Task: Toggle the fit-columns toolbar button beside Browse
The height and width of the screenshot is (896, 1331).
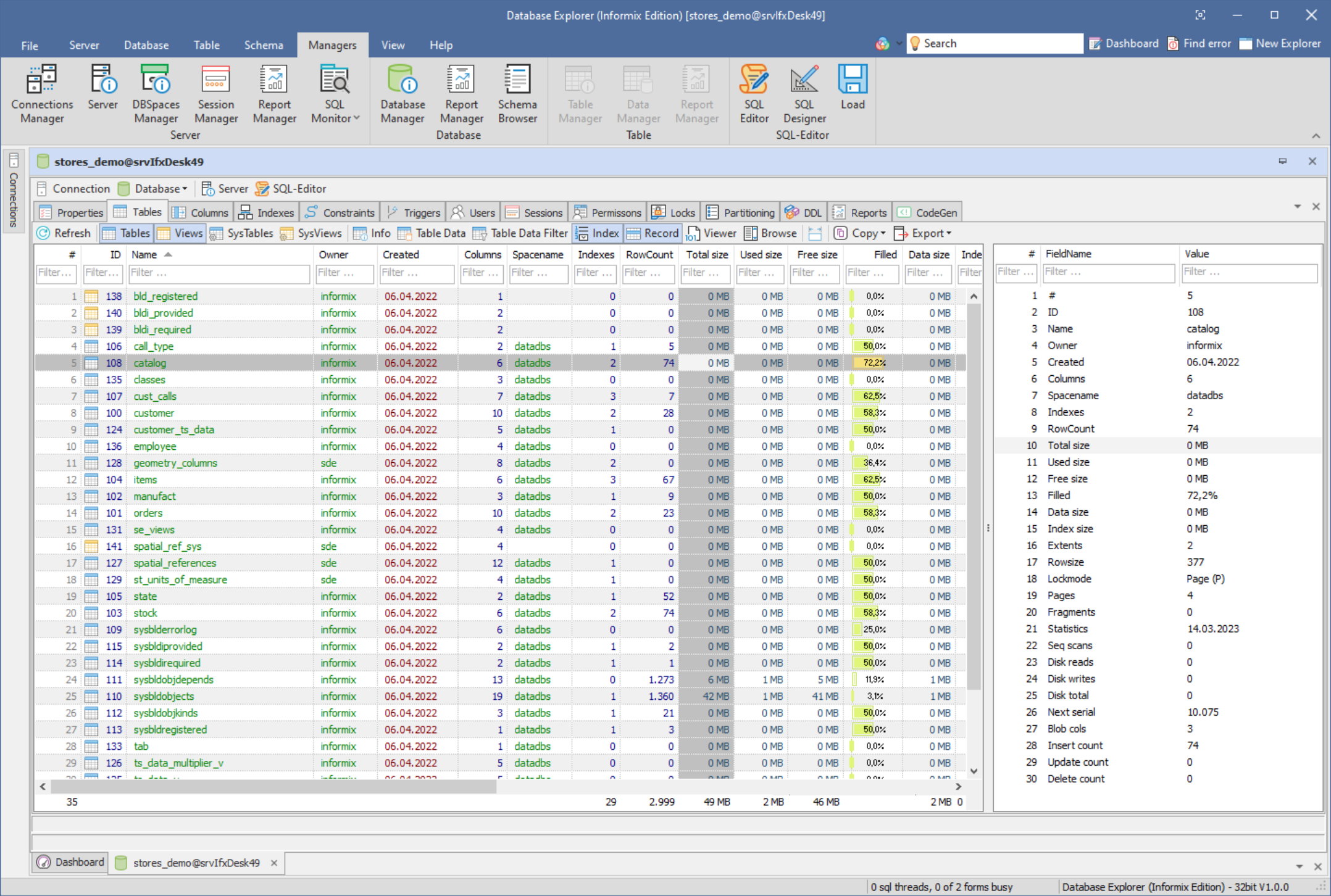Action: click(x=815, y=233)
